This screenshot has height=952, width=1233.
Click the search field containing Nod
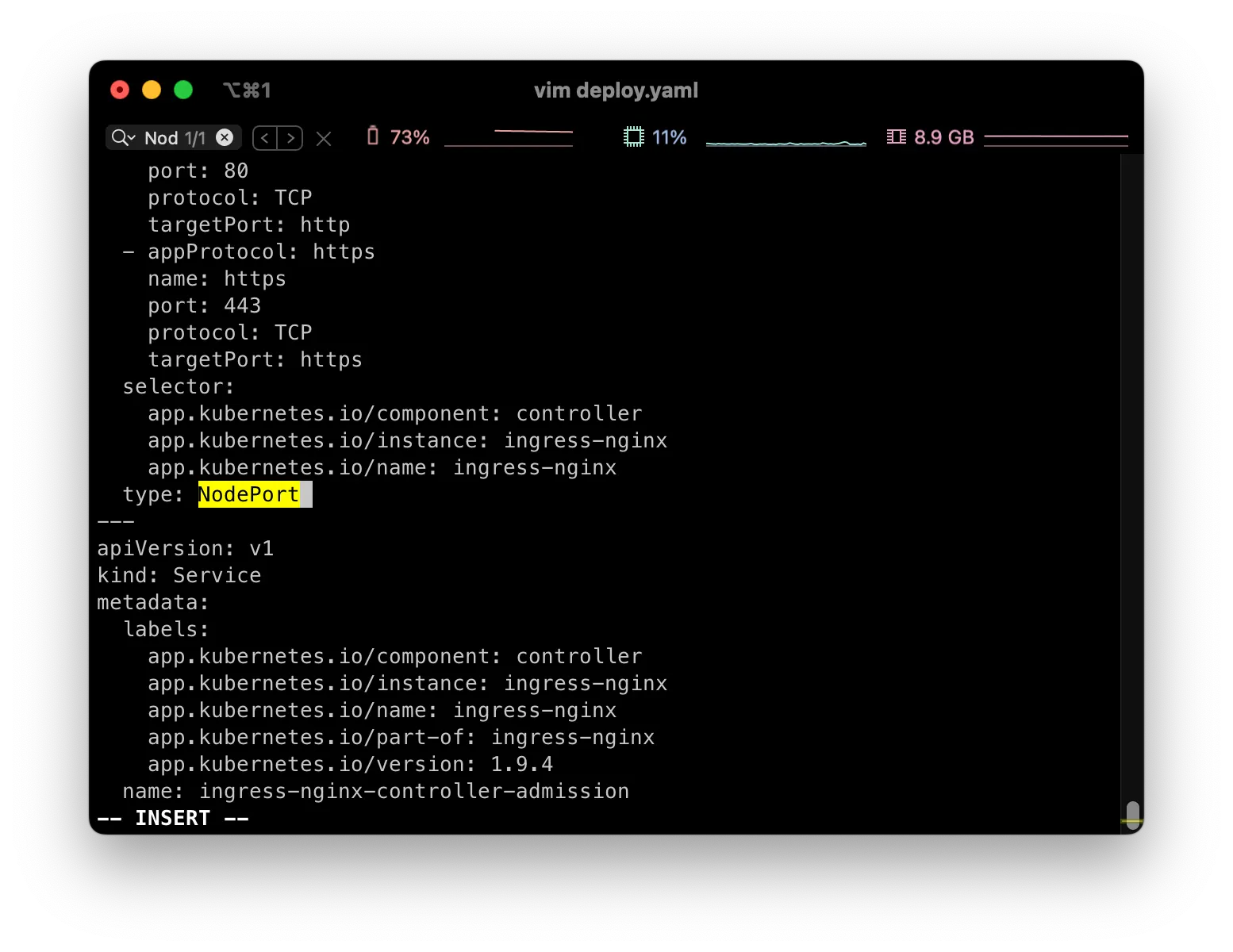[174, 138]
